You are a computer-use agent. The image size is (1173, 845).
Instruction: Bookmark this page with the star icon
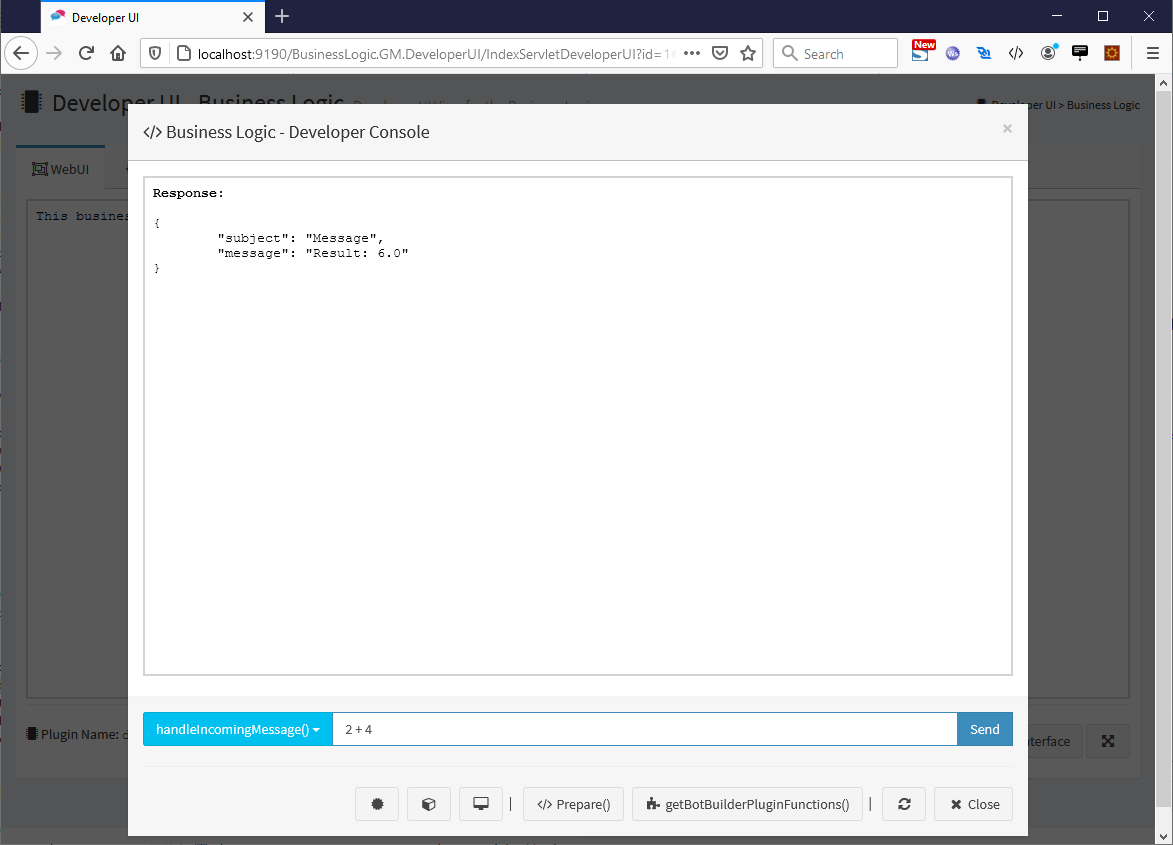point(748,54)
